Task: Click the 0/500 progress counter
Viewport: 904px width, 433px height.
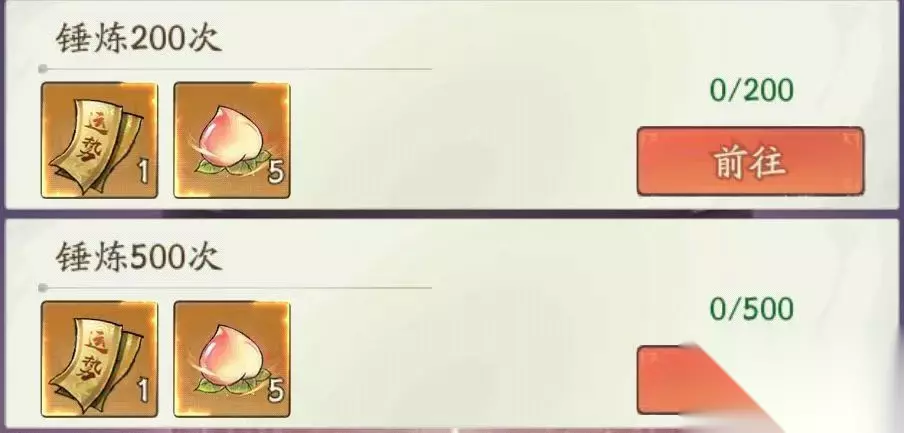Action: (x=751, y=310)
